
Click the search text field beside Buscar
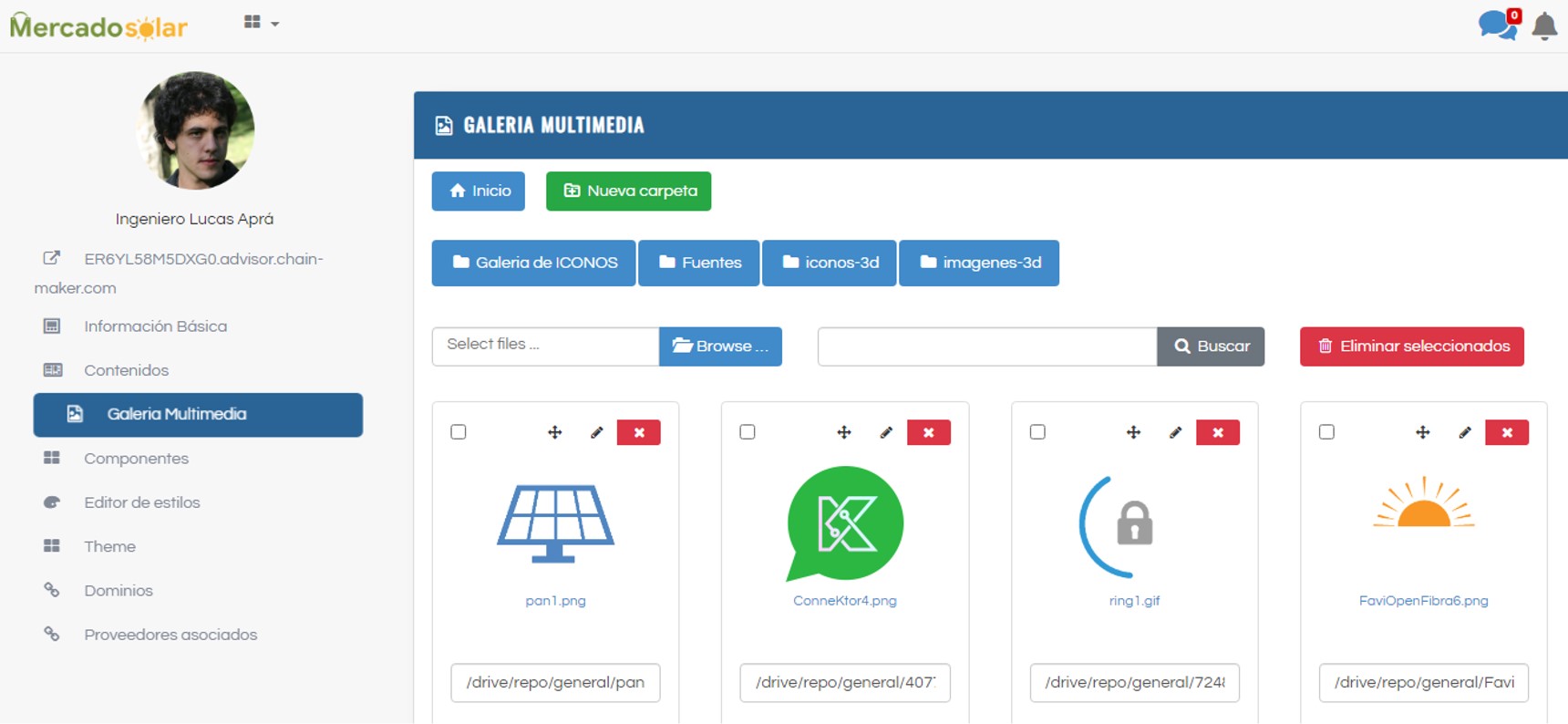pyautogui.click(x=986, y=346)
